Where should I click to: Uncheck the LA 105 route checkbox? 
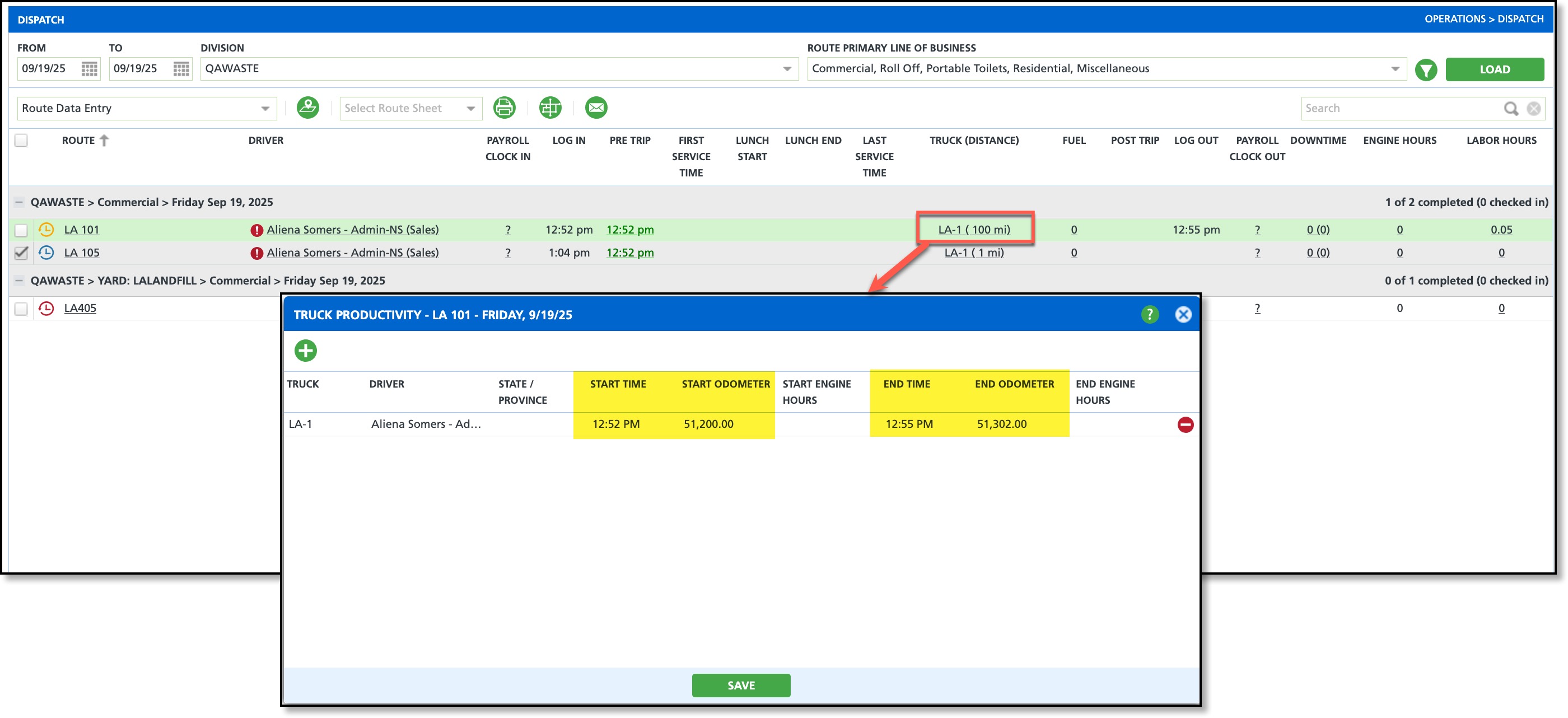[21, 253]
